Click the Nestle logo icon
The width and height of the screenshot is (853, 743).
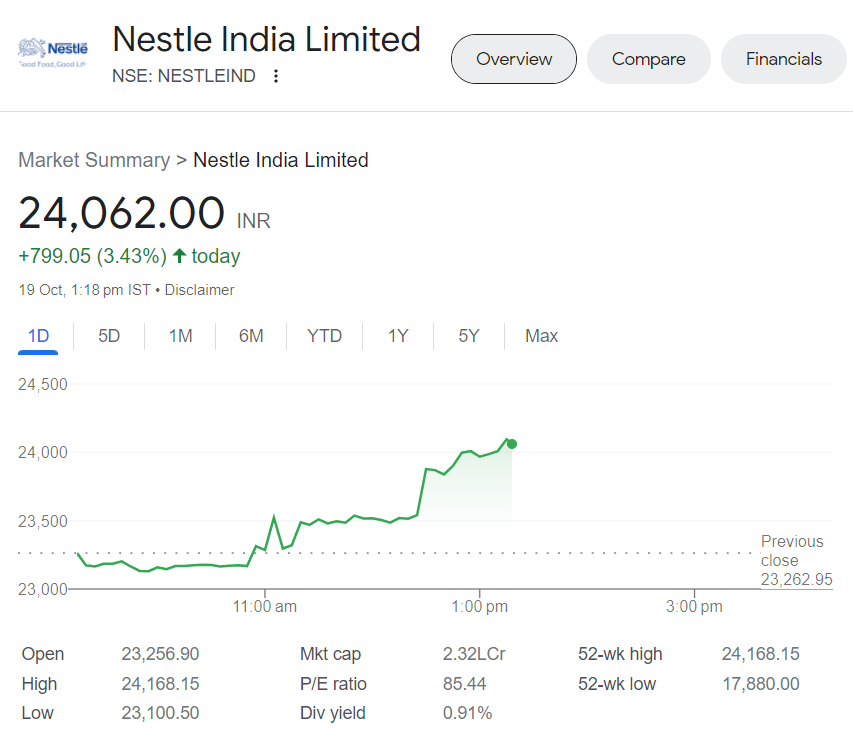click(x=54, y=52)
